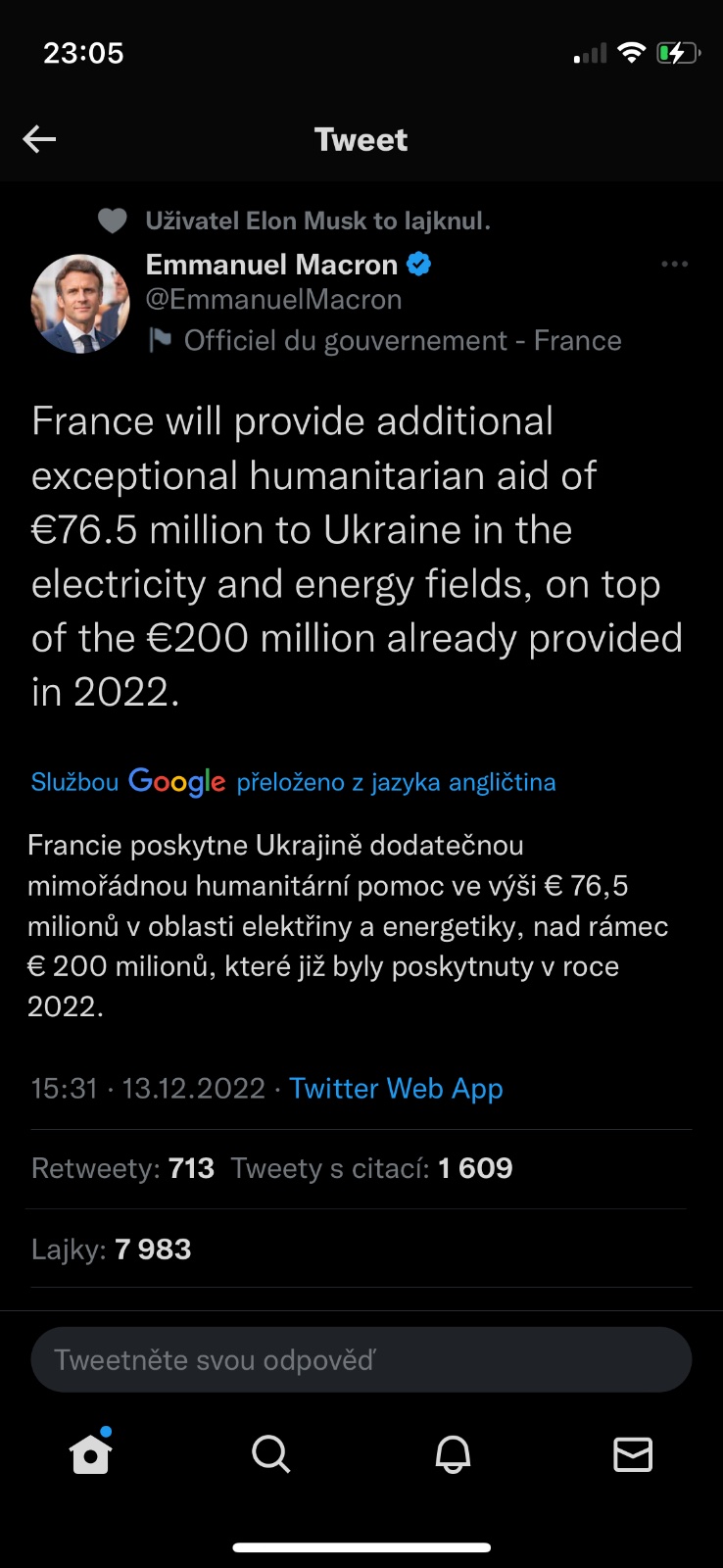Tap Emmanuel Macron's profile picture
The height and width of the screenshot is (1568, 723).
[80, 304]
